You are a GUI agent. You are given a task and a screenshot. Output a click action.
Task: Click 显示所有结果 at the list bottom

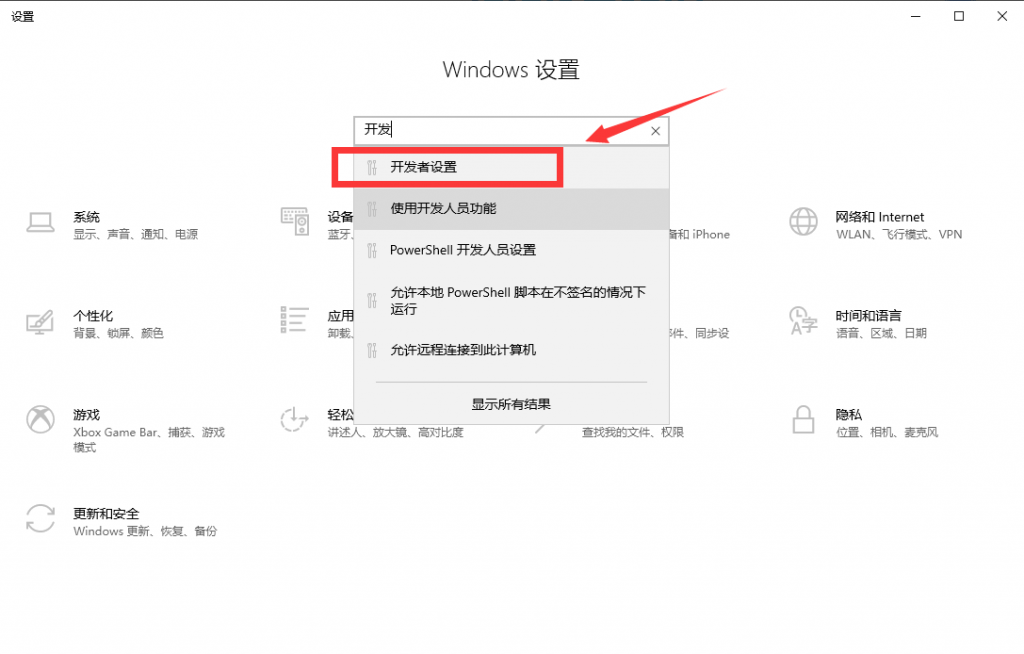click(x=511, y=404)
